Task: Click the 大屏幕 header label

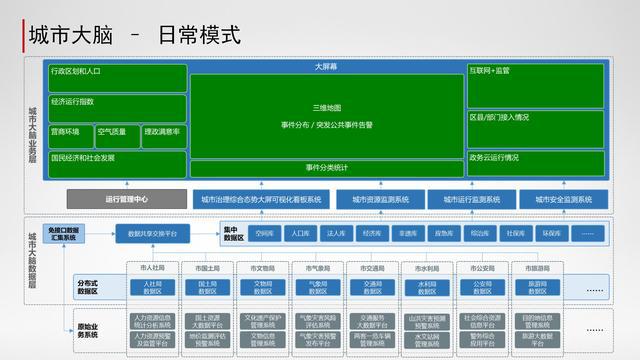Action: [x=326, y=67]
